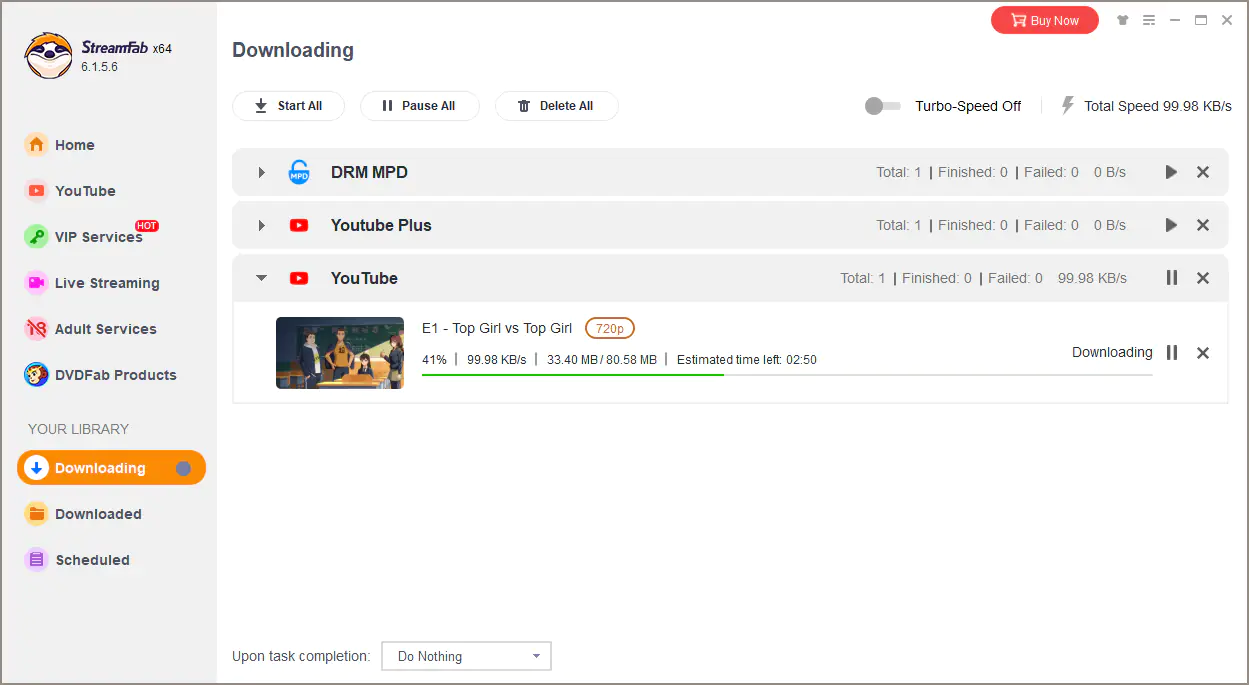Screen dimensions: 1249x685
Task: Collapse the YouTube download group
Action: 261,278
